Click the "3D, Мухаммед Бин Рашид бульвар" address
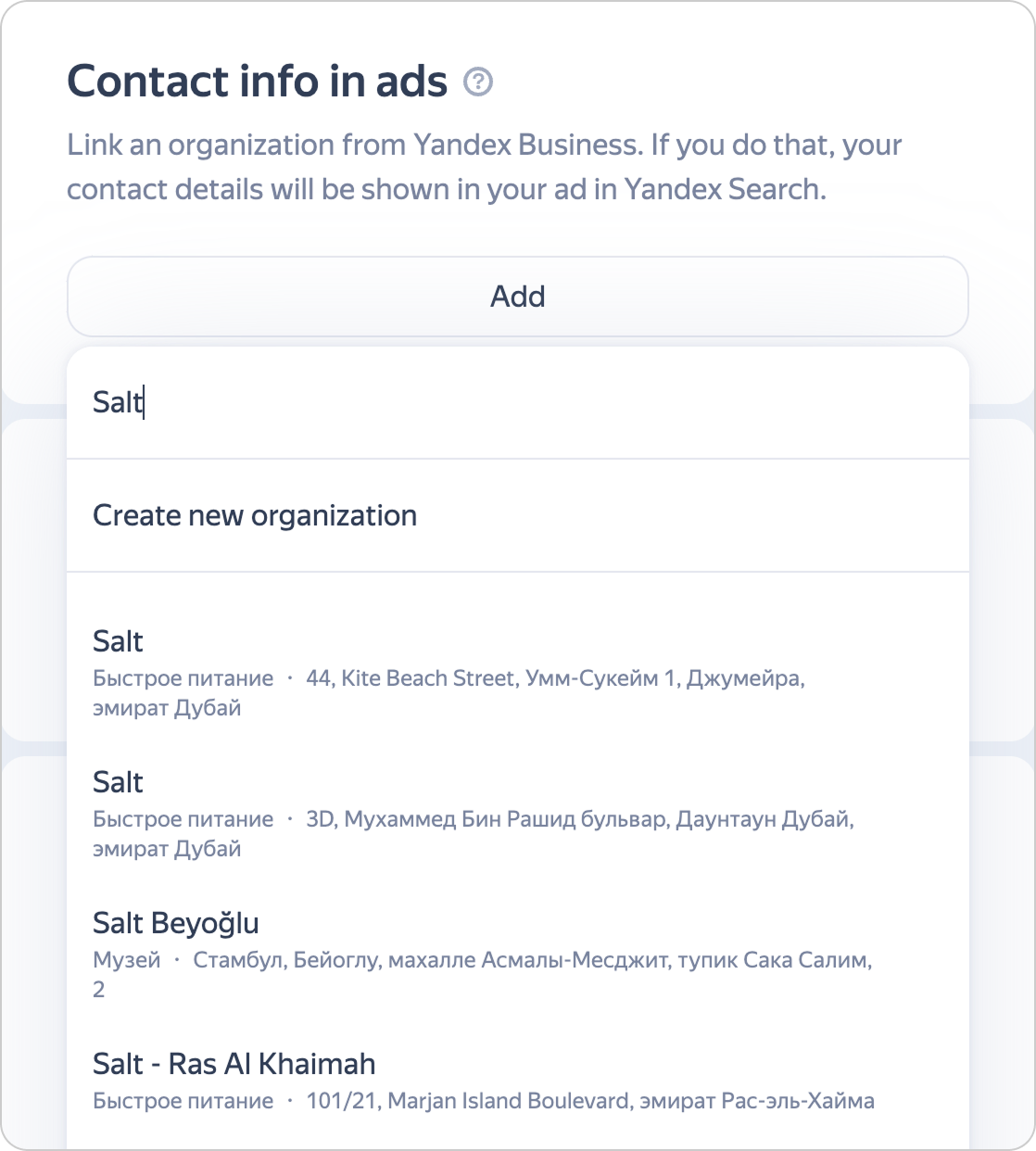This screenshot has width=1036, height=1151. 580,819
